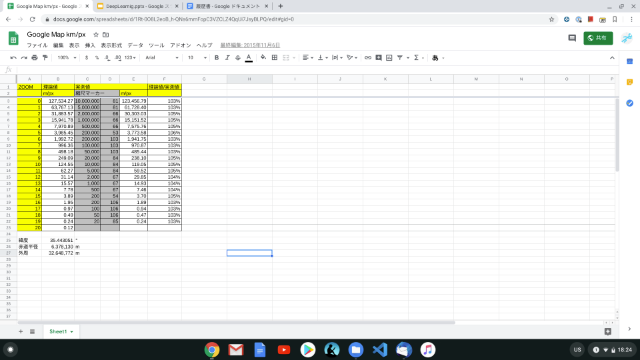640x360 pixels.
Task: Open the データ menu
Action: point(136,45)
